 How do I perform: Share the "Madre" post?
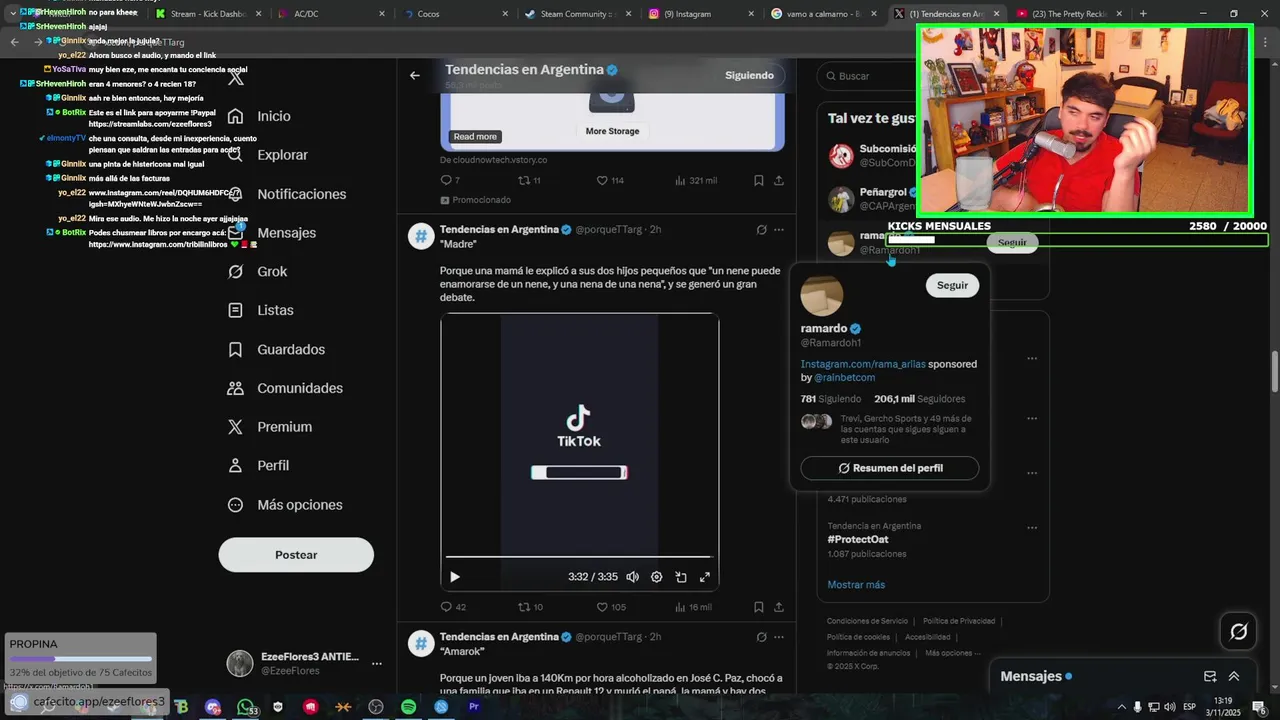click(779, 607)
